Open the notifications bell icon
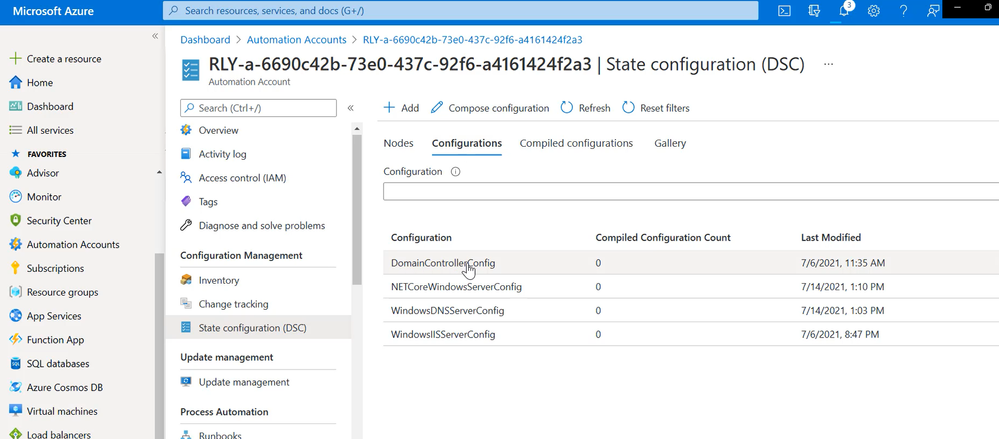 [843, 11]
